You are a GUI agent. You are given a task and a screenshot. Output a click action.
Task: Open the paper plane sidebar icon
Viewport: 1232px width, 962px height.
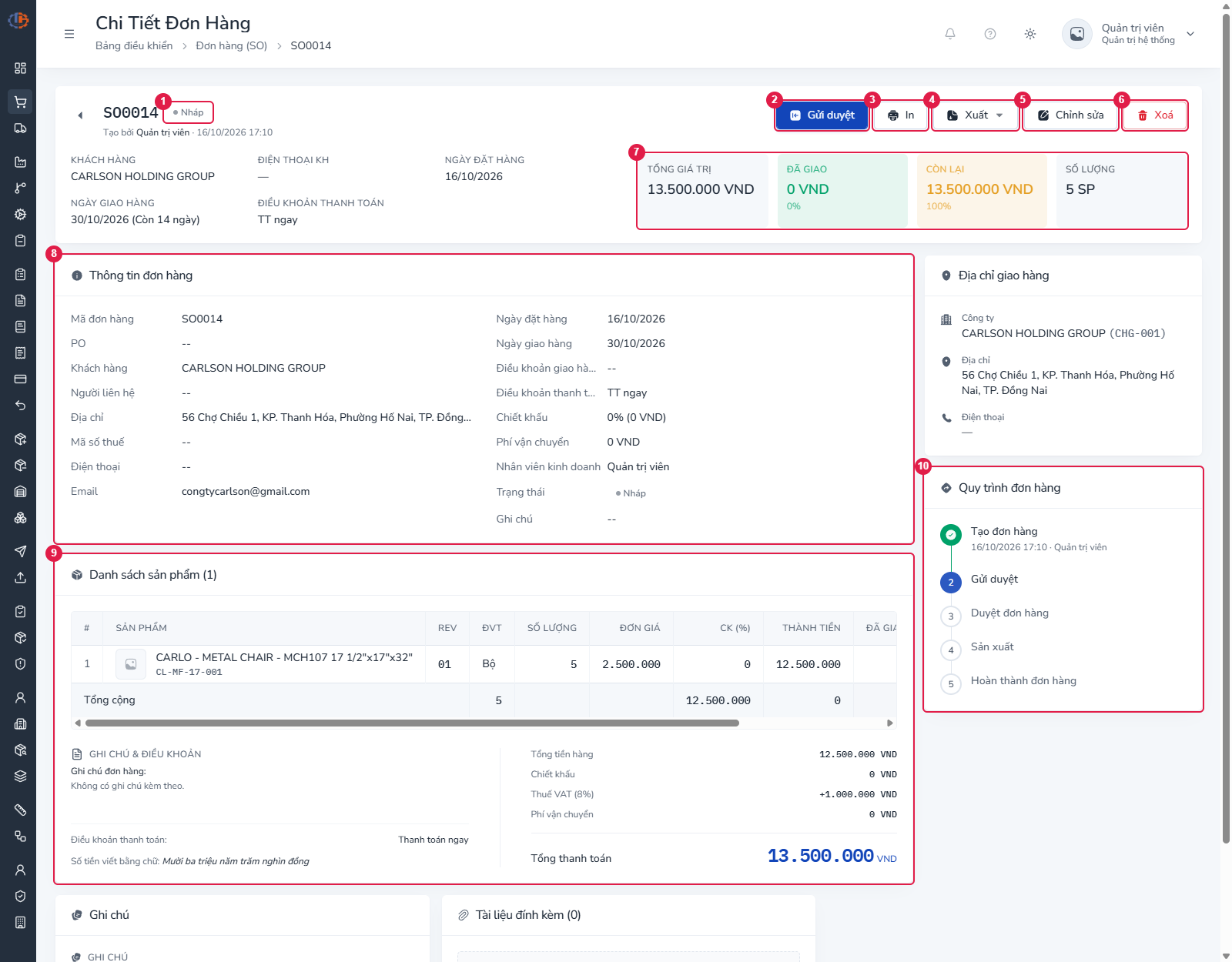point(20,551)
